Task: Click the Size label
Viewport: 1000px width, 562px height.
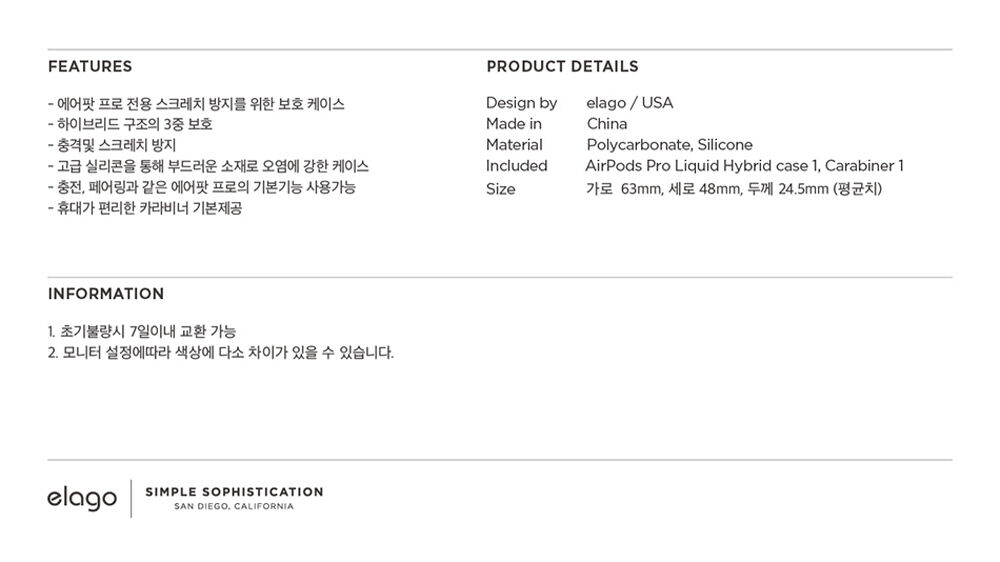Action: [501, 189]
